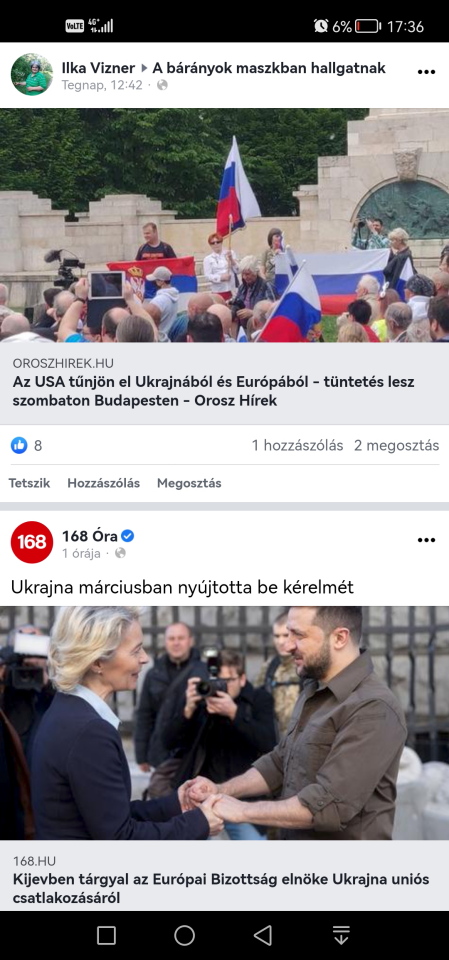Open the rally photo with Russian flags

tap(224, 225)
